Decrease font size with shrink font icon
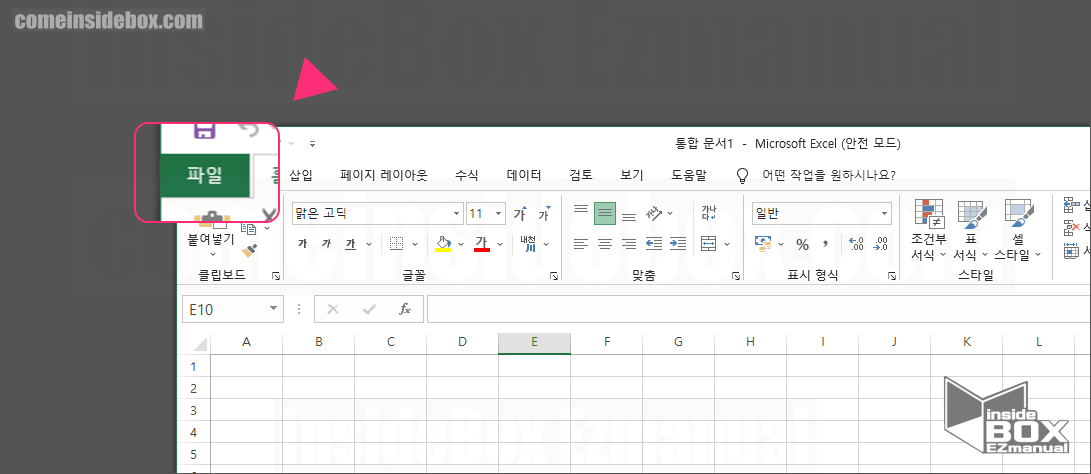The height and width of the screenshot is (474, 1091). [x=544, y=214]
